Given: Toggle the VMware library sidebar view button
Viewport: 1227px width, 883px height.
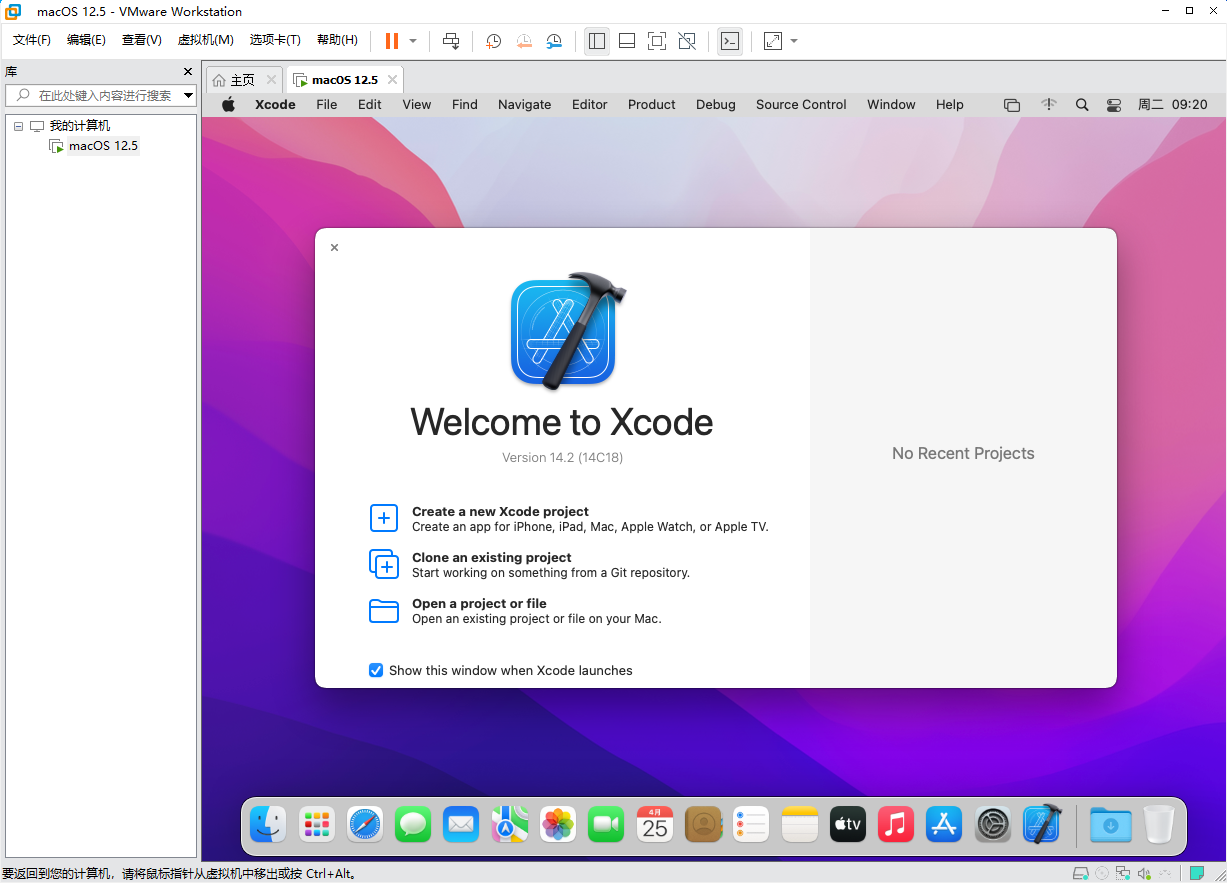Looking at the screenshot, I should (x=597, y=41).
